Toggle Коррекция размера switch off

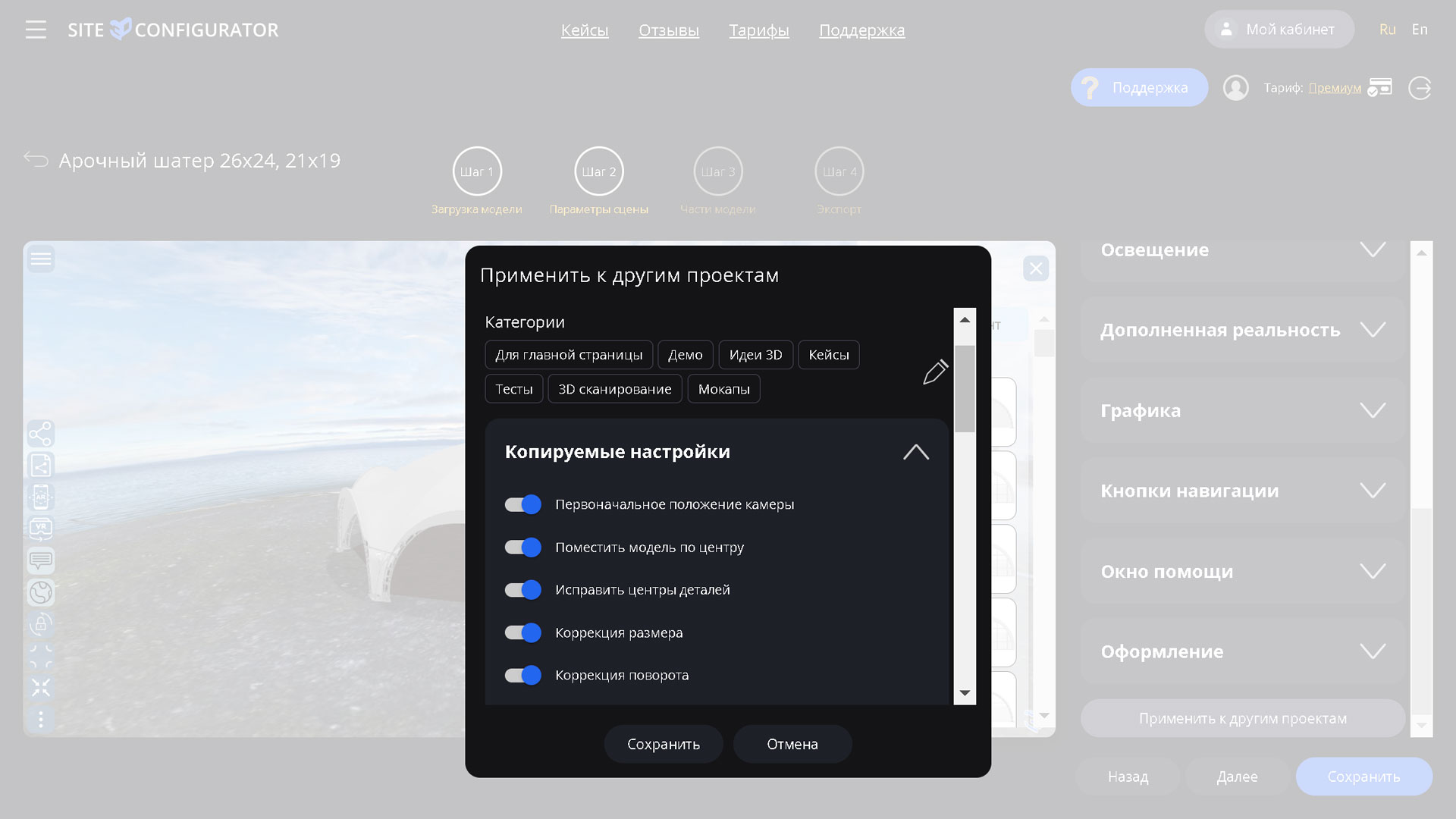click(523, 631)
